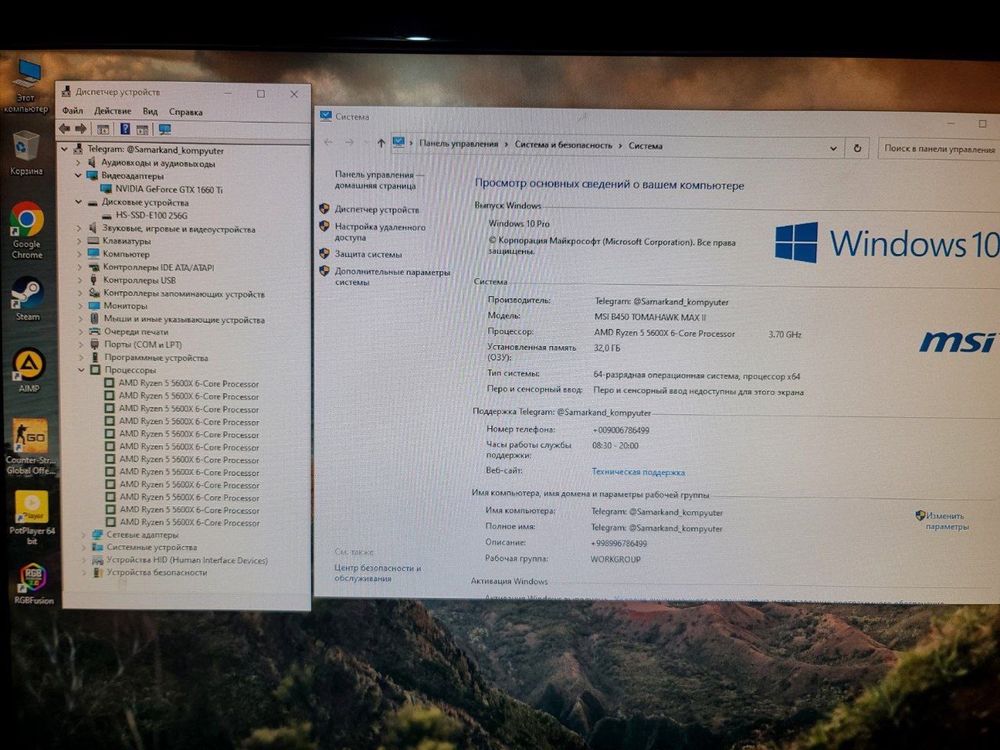Select NVIDIA GeForce GTX 1660 Ti device
1000x750 pixels.
[x=168, y=189]
